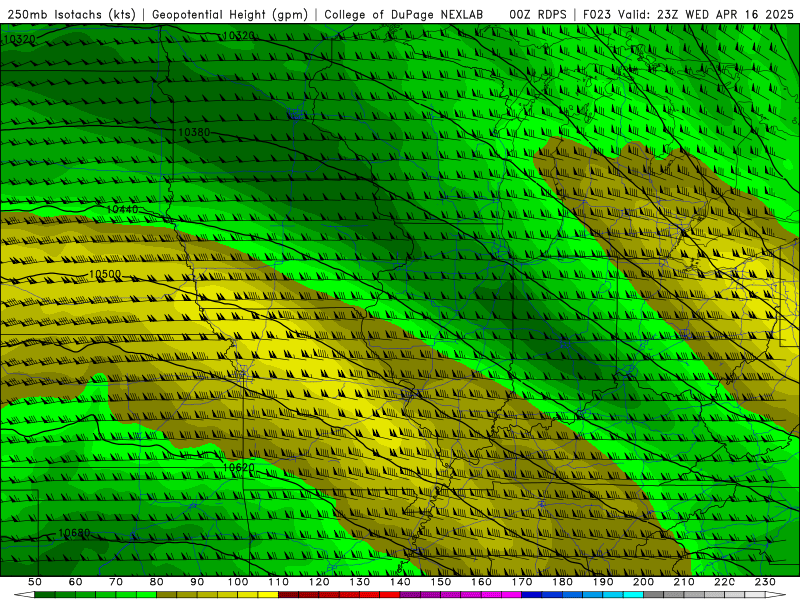Pick the bright yellow swatch just below 110
This screenshot has width=800, height=600.
(268, 595)
